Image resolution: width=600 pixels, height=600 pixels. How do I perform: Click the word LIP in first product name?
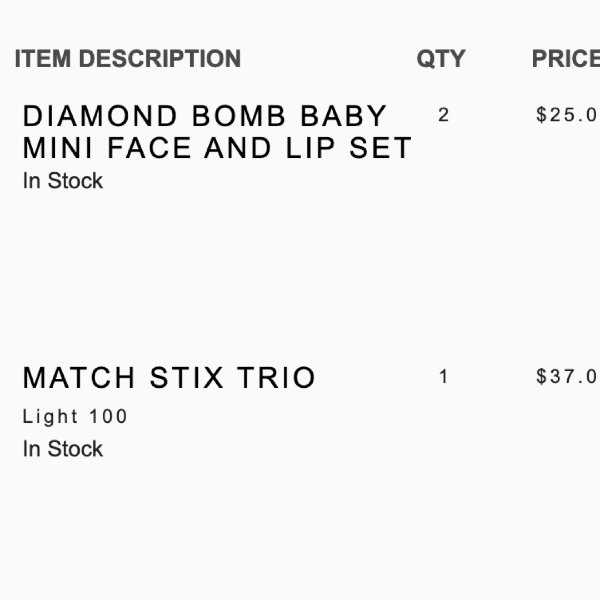pos(311,148)
